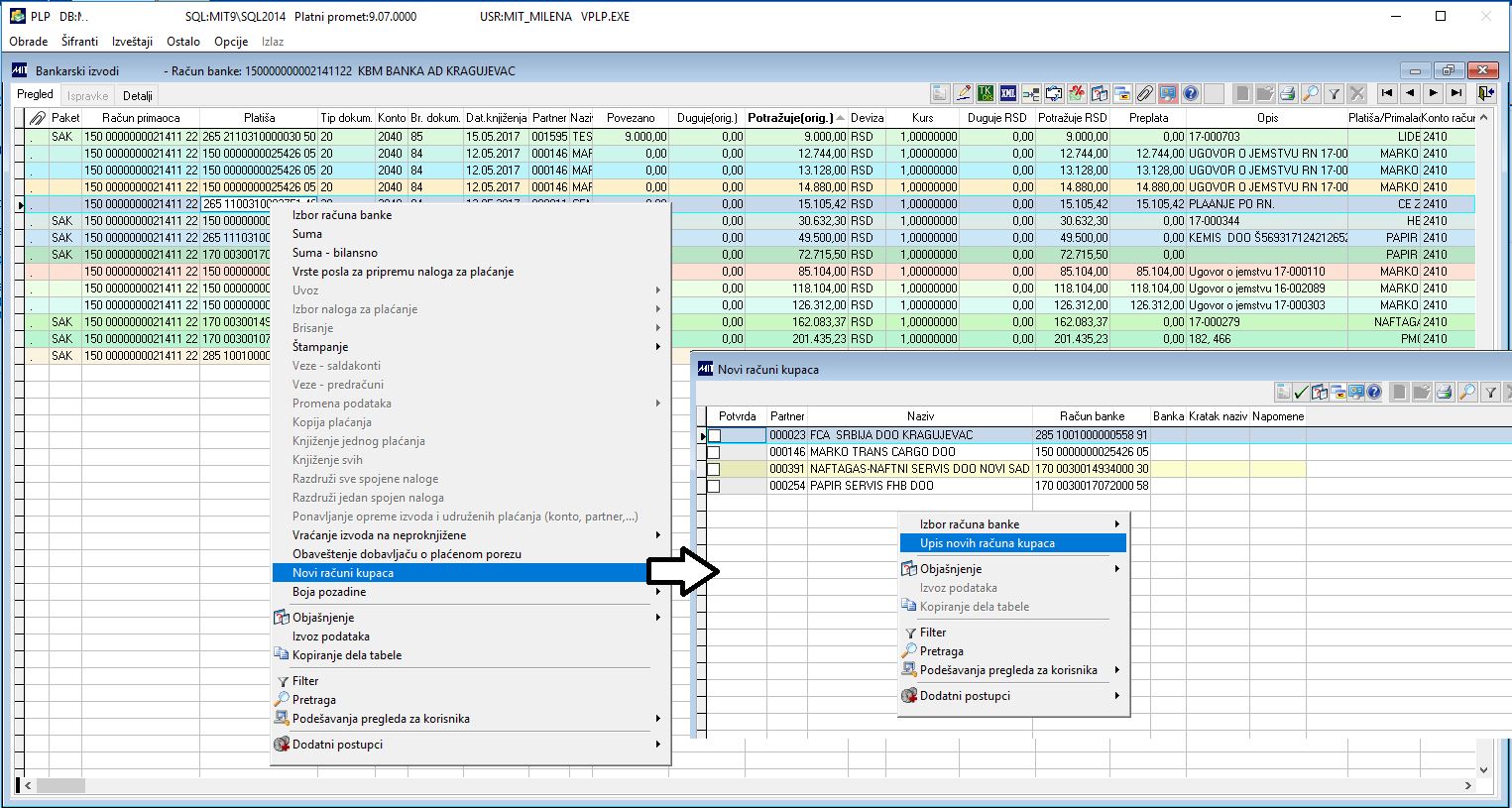Switch to the Detalji tab

[x=138, y=96]
